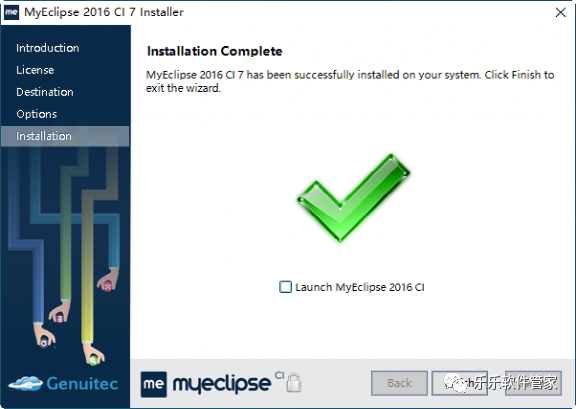Click the 'me' square in the myeclipse footer logo
This screenshot has height=409, width=576.
point(154,384)
